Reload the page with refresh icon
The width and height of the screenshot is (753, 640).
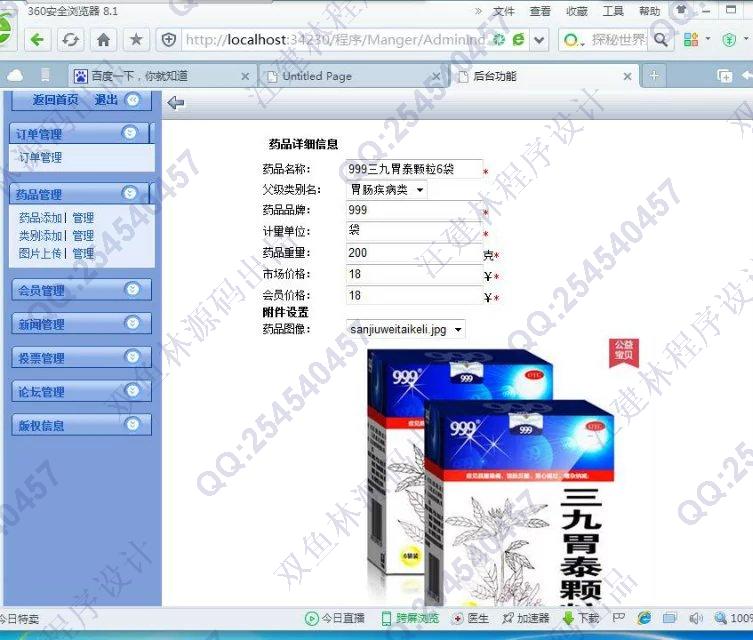[x=71, y=39]
